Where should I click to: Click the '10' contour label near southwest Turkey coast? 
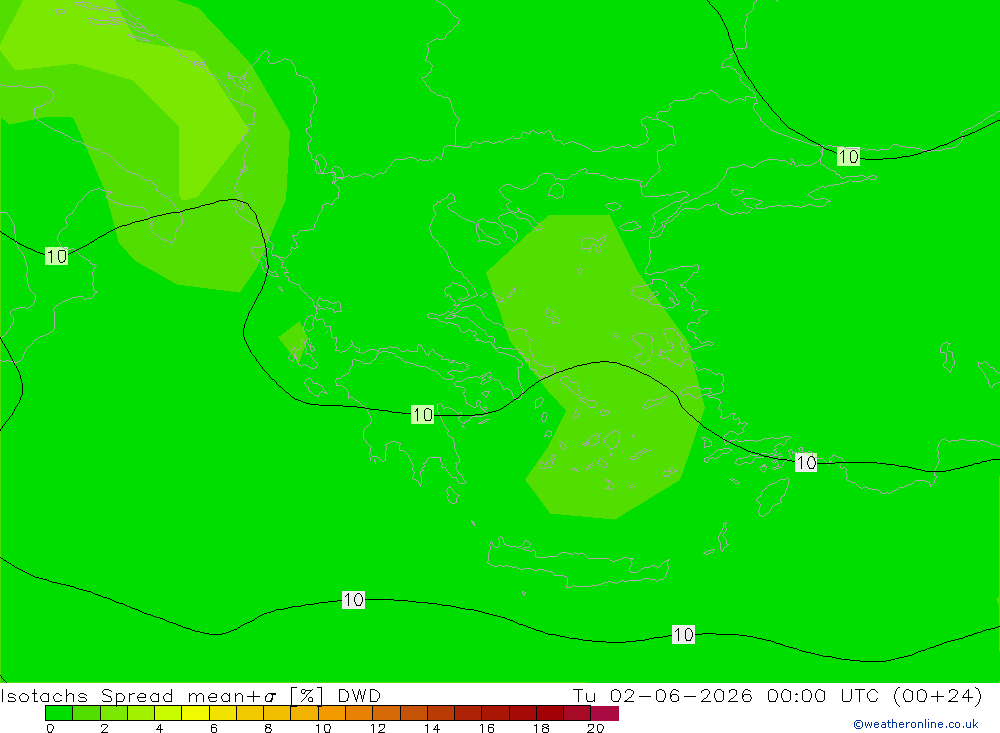[806, 463]
